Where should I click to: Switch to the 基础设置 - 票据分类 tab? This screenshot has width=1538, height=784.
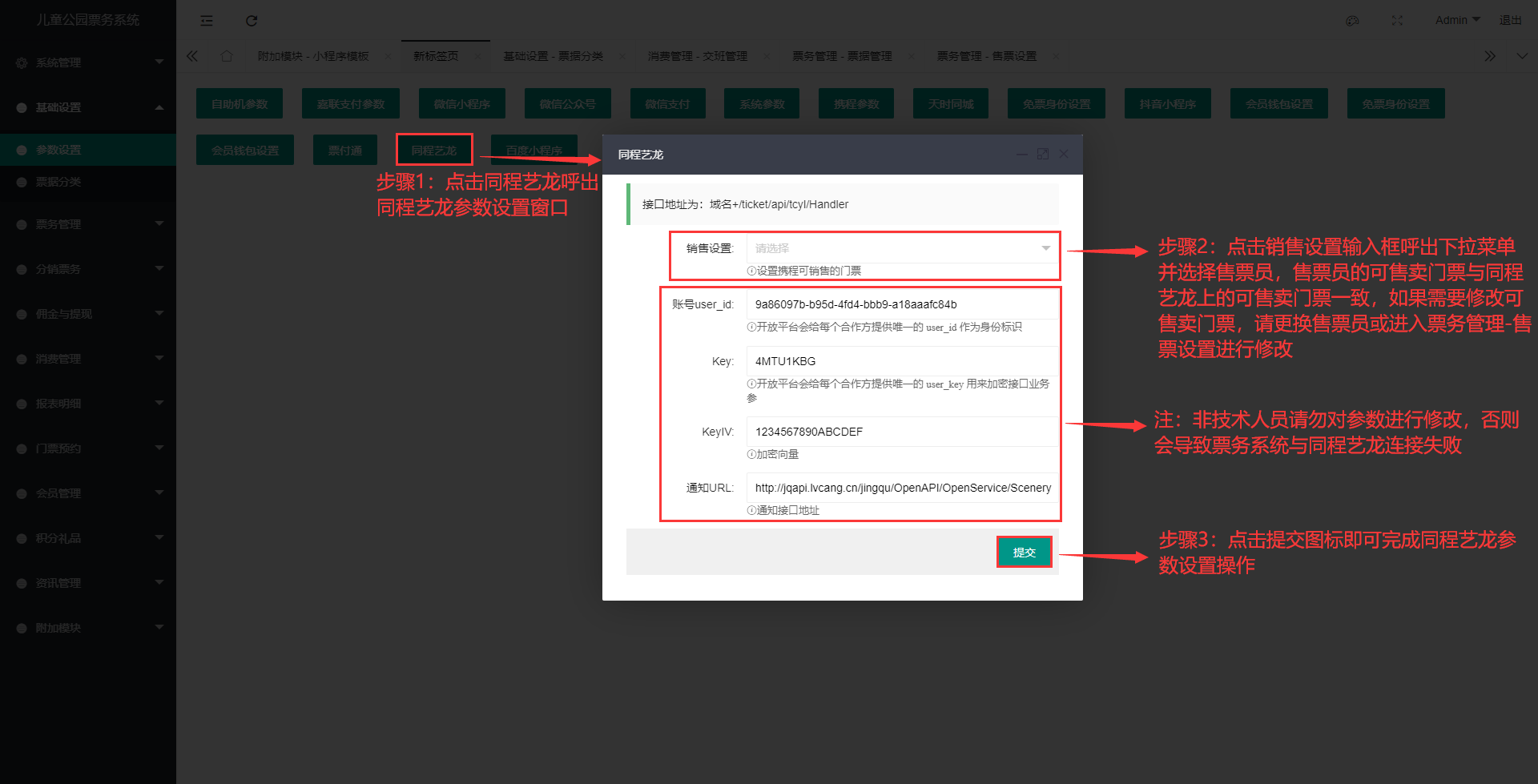(x=553, y=56)
